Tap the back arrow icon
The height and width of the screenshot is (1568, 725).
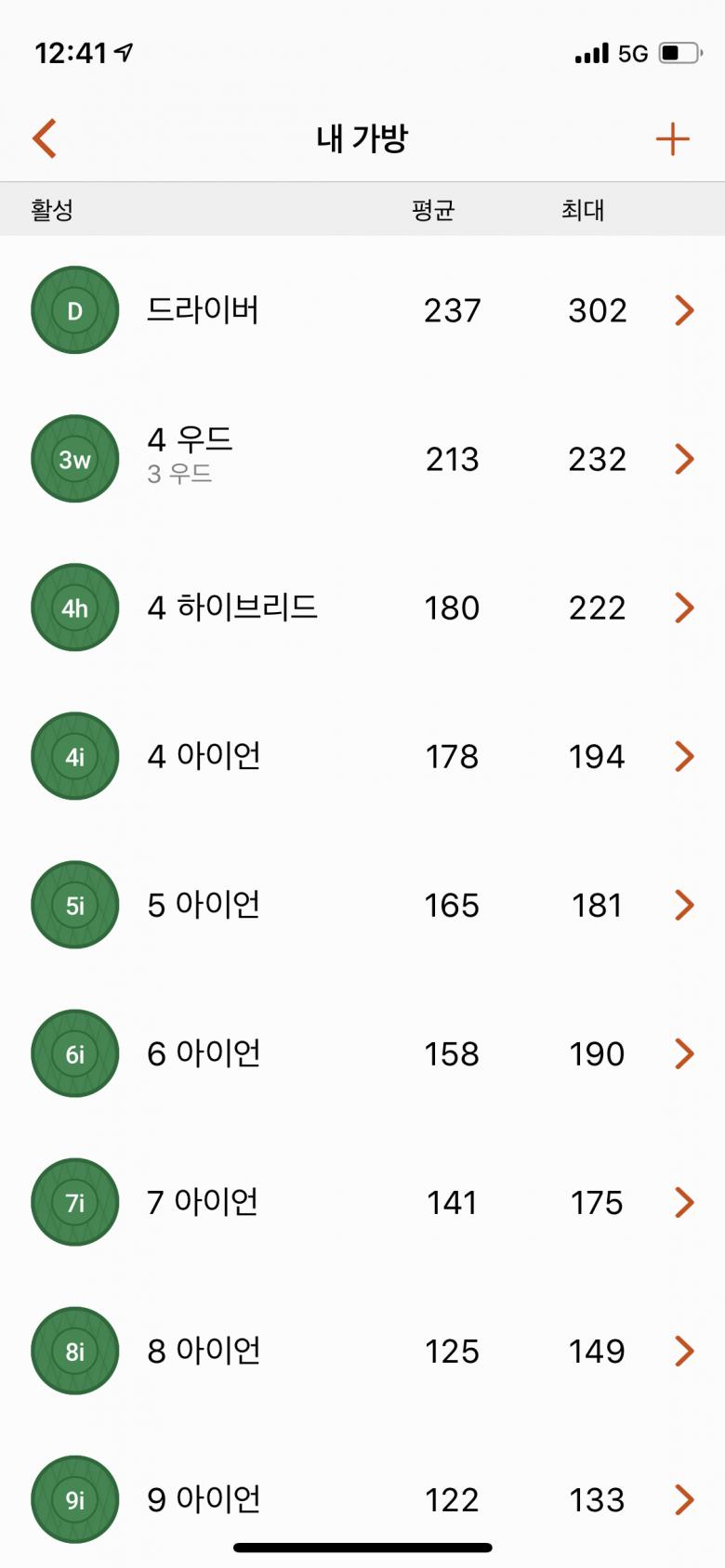[45, 139]
